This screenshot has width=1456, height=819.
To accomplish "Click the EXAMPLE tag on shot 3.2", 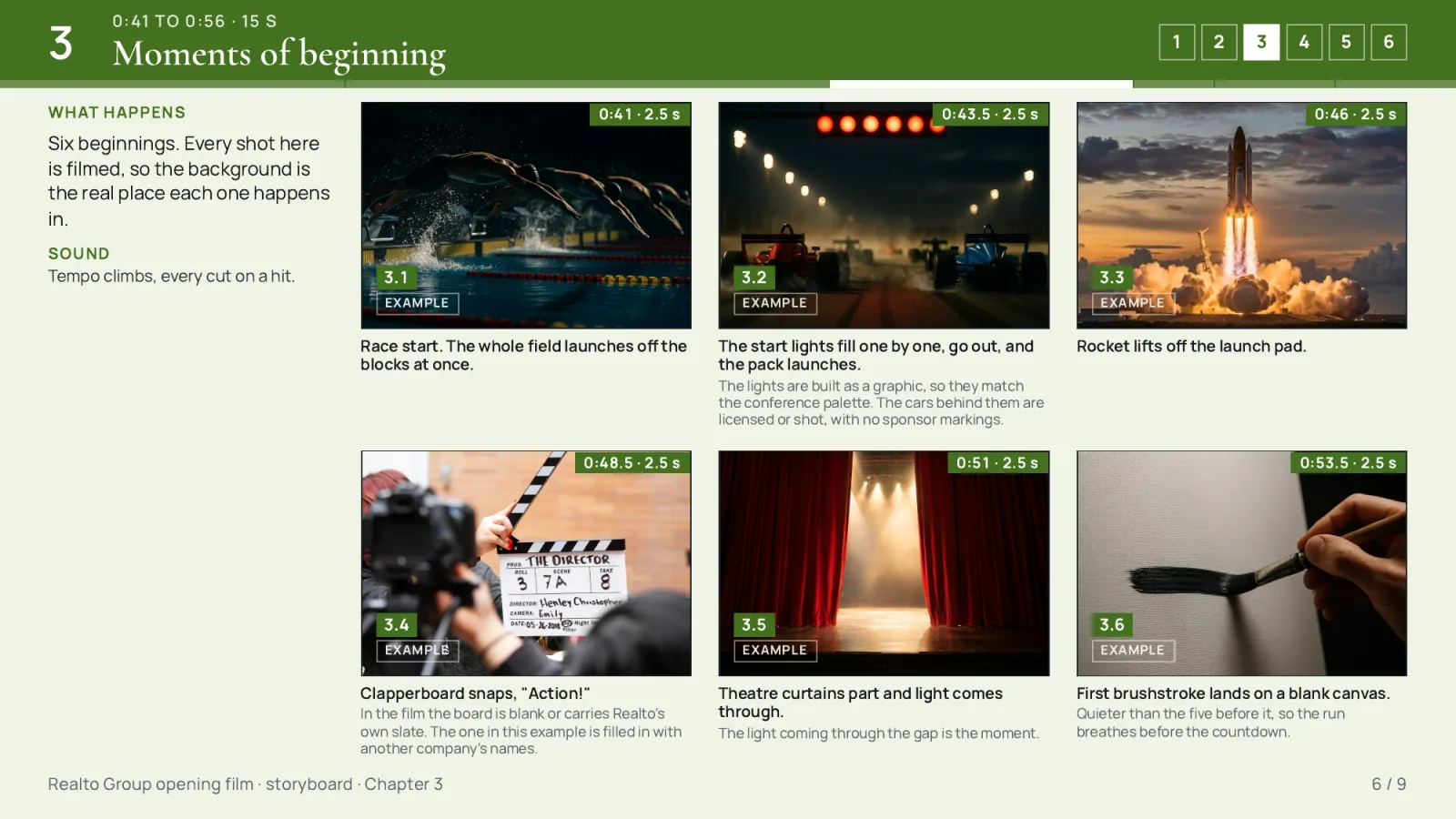I will pyautogui.click(x=775, y=303).
